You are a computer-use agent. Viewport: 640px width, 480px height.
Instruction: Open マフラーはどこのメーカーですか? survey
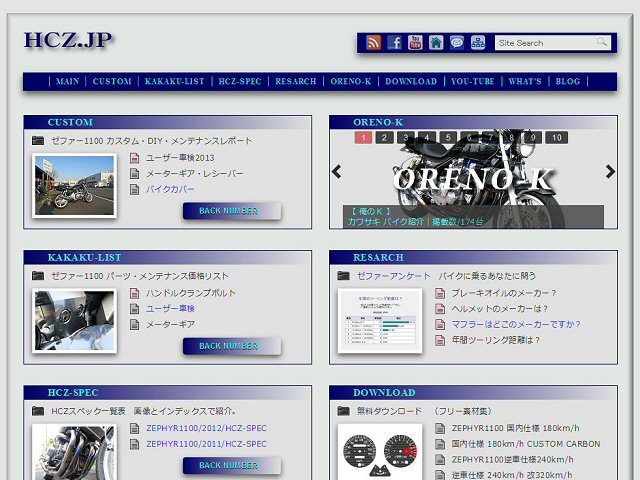(x=516, y=324)
